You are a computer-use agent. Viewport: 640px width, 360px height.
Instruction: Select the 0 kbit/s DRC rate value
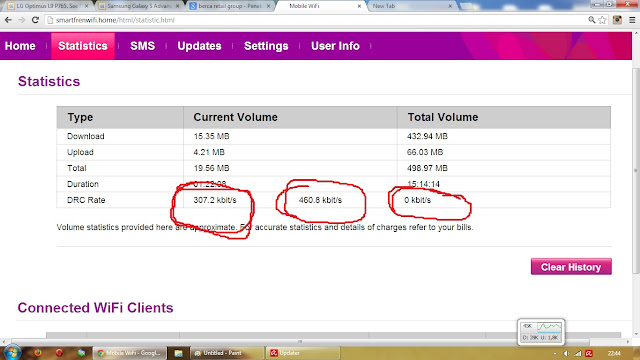pos(418,200)
